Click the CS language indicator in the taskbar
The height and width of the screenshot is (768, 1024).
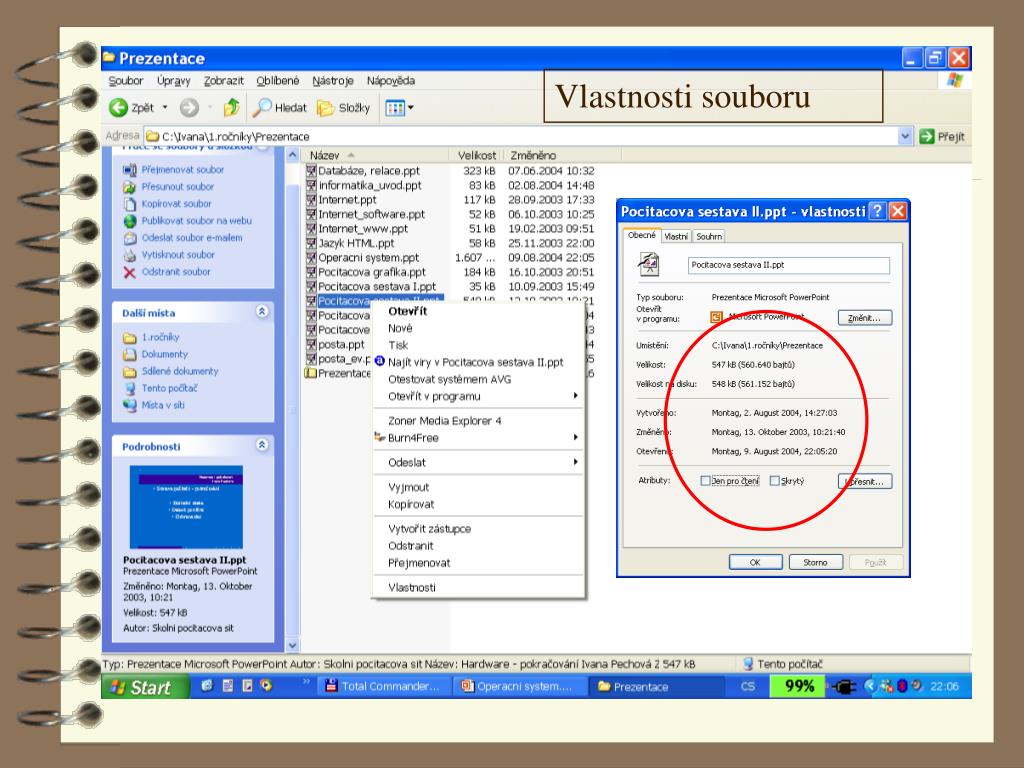coord(748,686)
